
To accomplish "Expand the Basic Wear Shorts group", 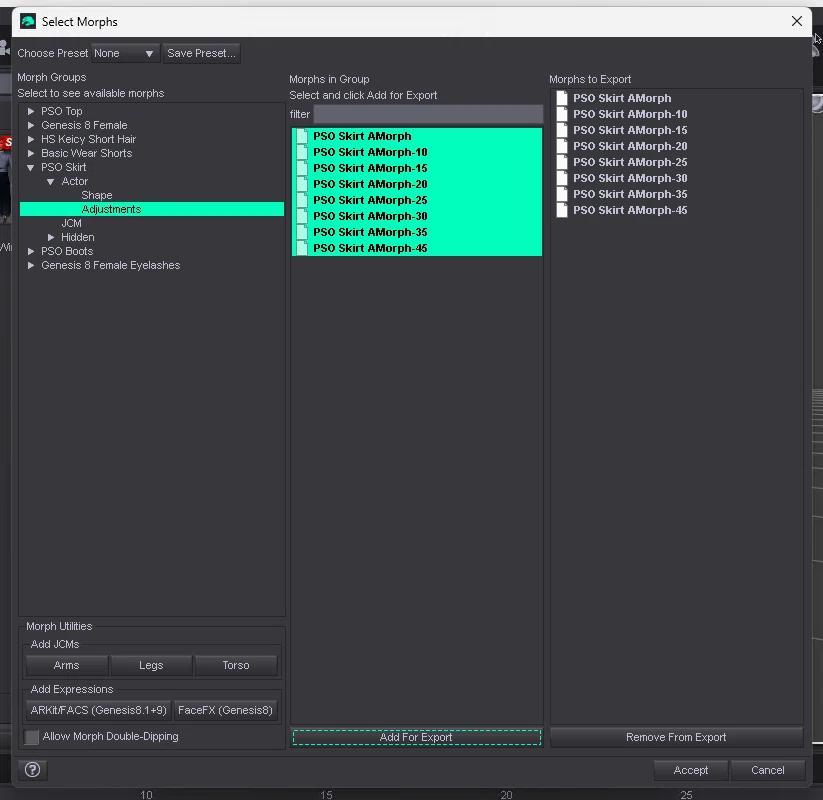I will click(x=31, y=153).
